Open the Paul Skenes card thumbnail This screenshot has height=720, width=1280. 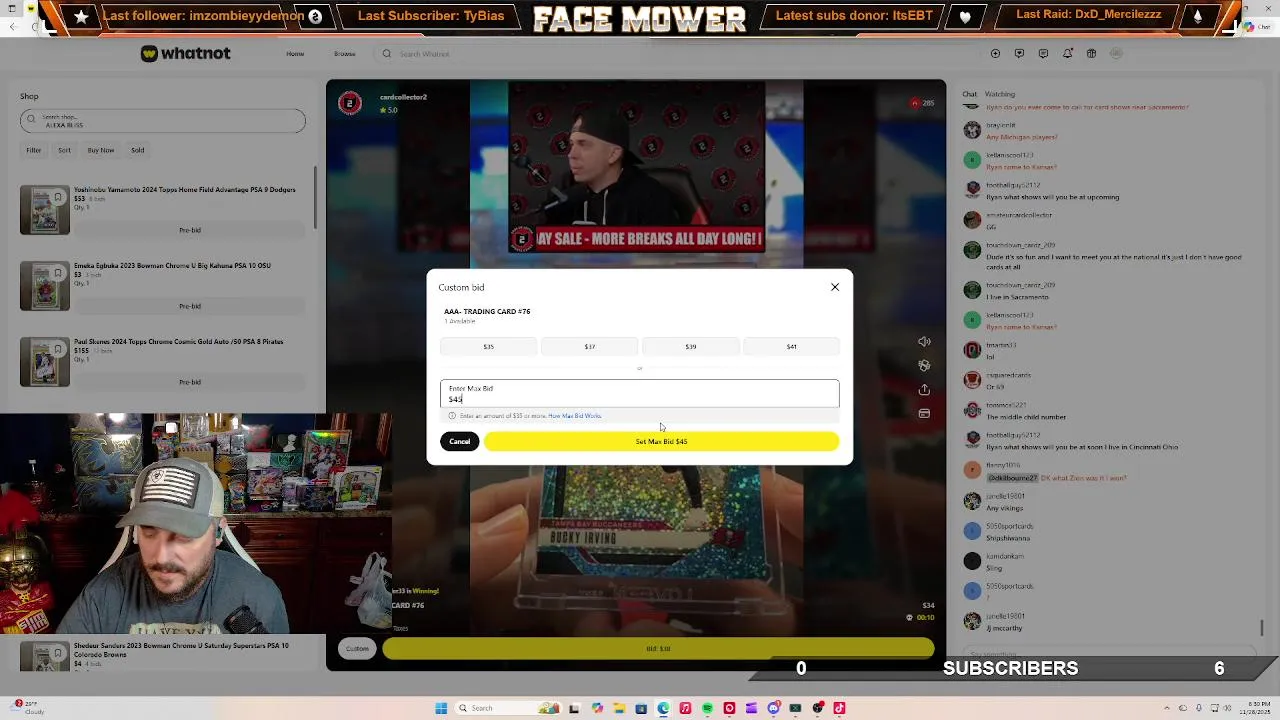click(x=45, y=362)
